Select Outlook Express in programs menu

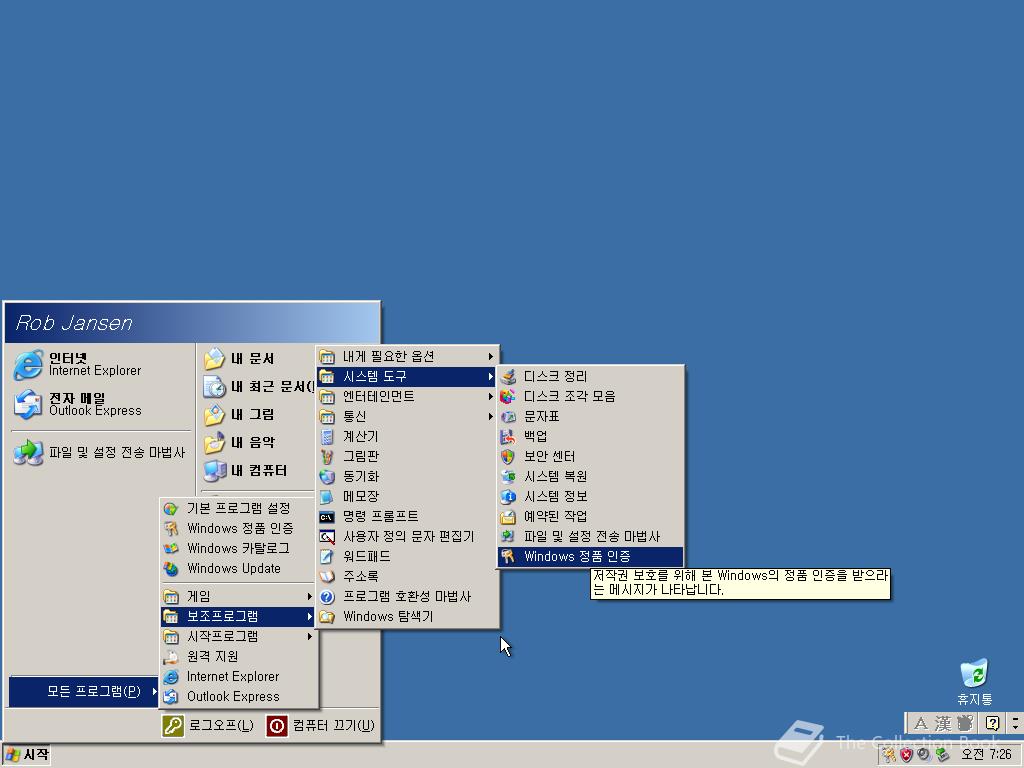click(x=239, y=697)
